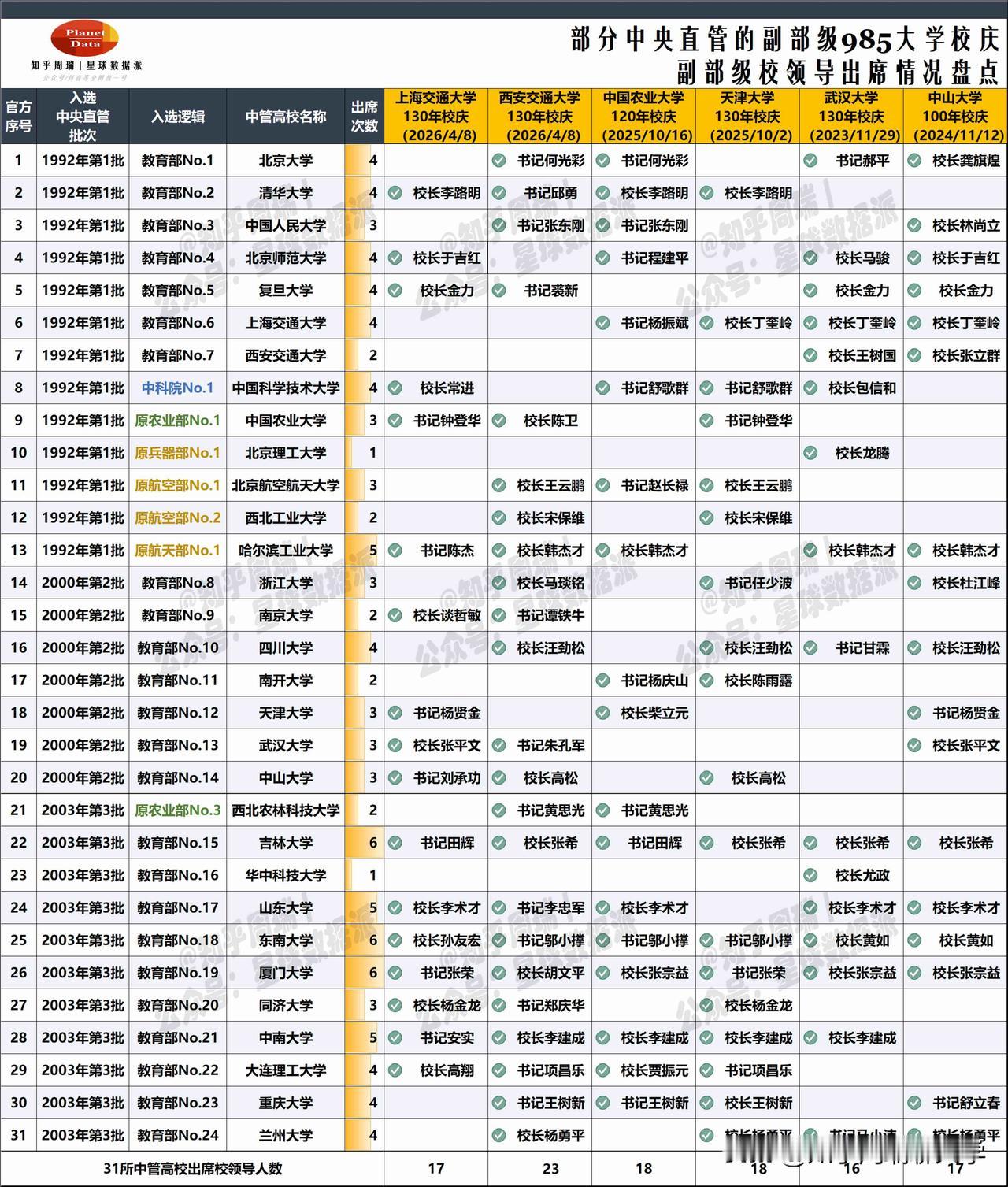
Task: Click the name 书记郑庆华
Action: click(550, 1005)
